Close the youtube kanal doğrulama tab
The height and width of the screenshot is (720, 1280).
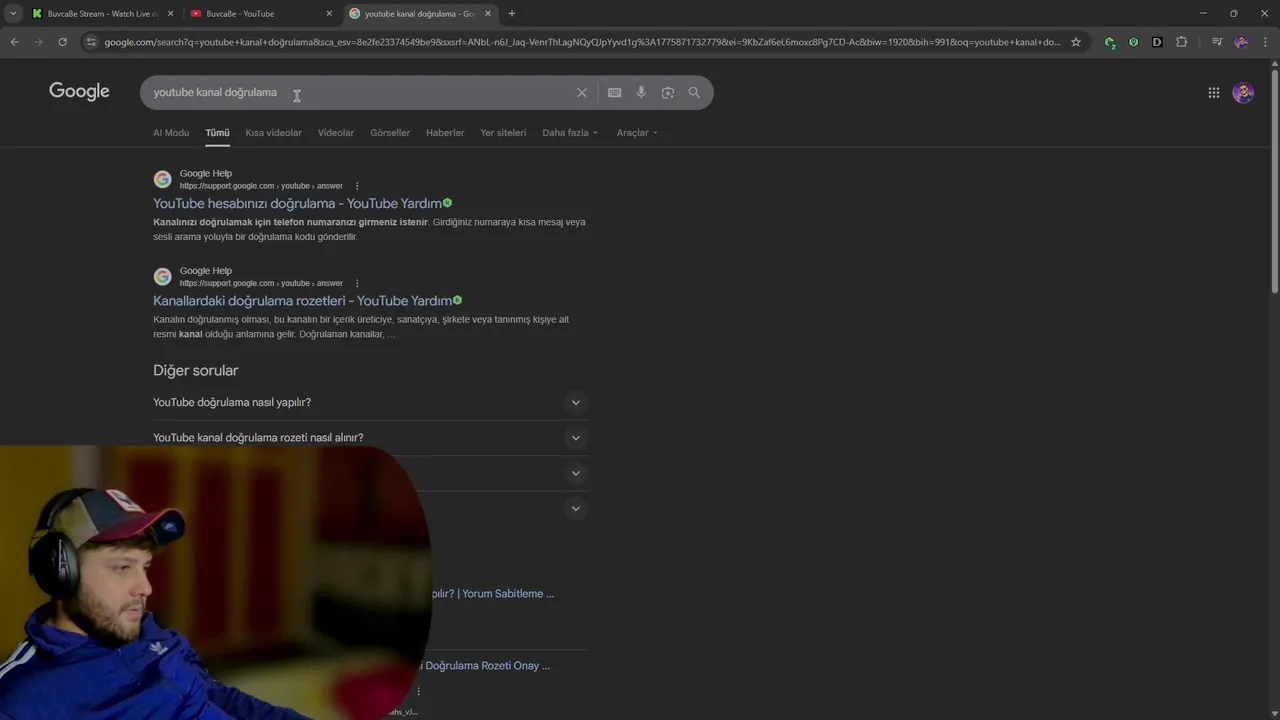(488, 14)
